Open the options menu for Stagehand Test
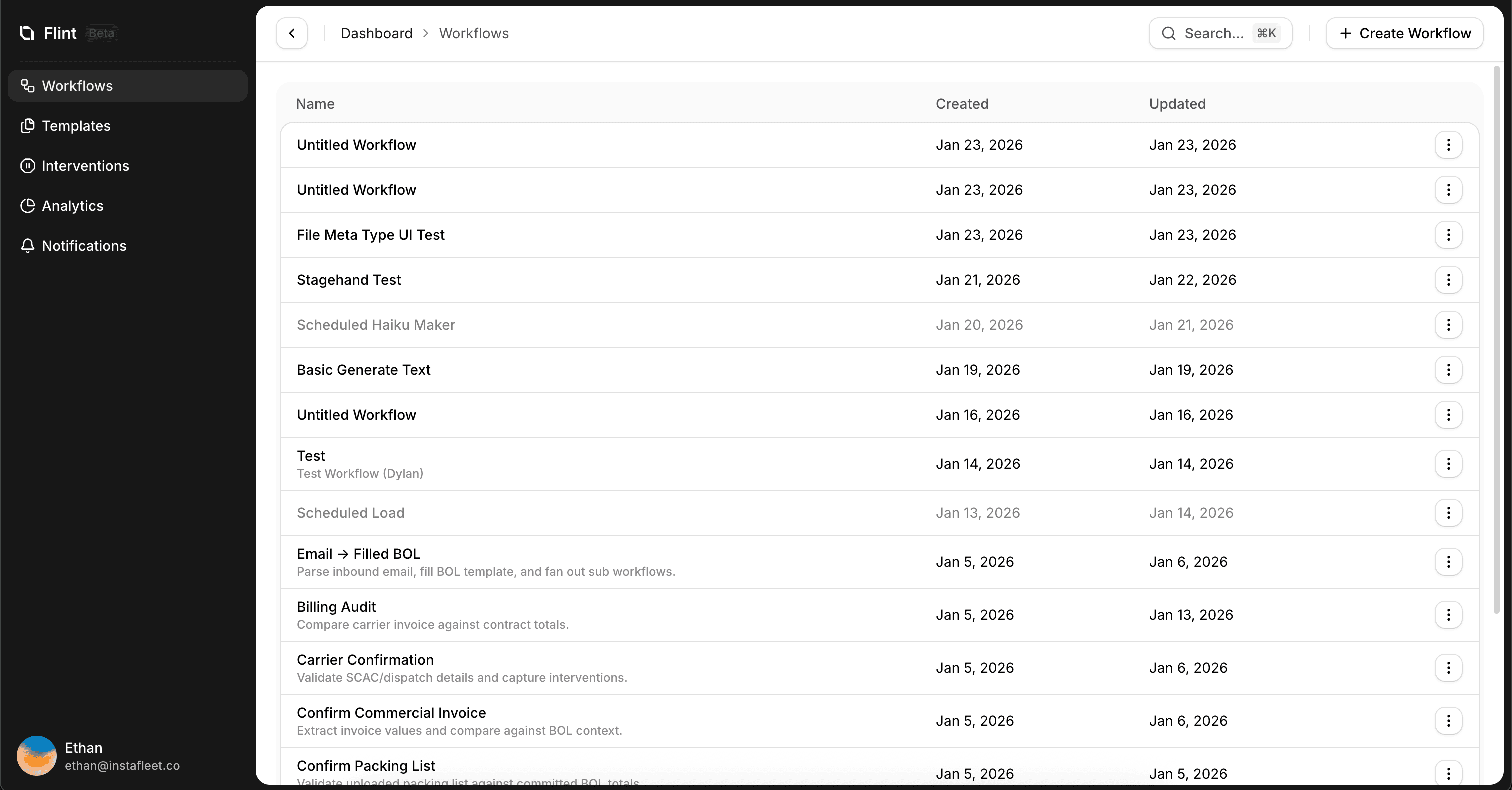Image resolution: width=1512 pixels, height=790 pixels. click(1448, 280)
